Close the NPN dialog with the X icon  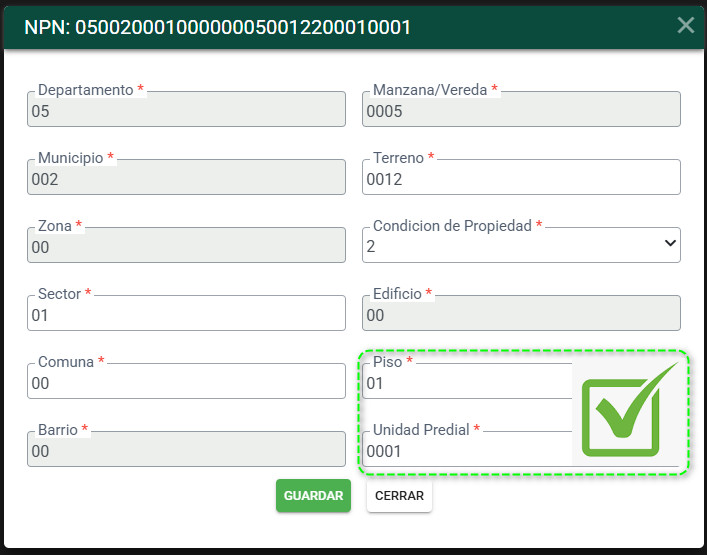click(685, 26)
